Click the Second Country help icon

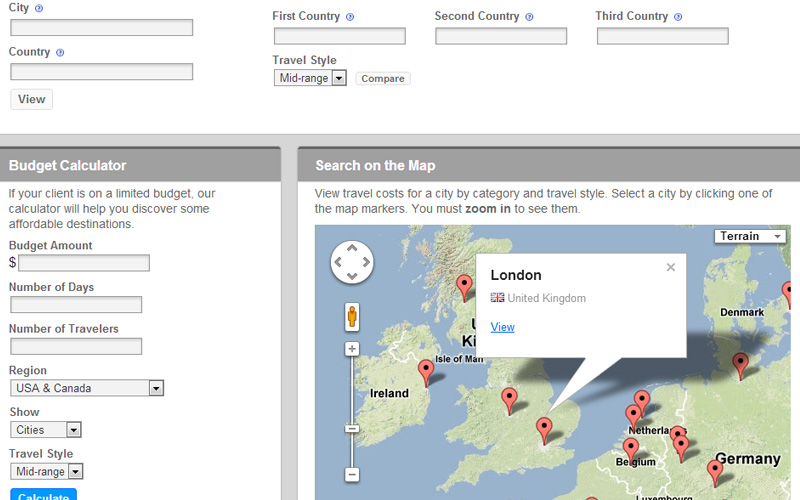tap(529, 17)
